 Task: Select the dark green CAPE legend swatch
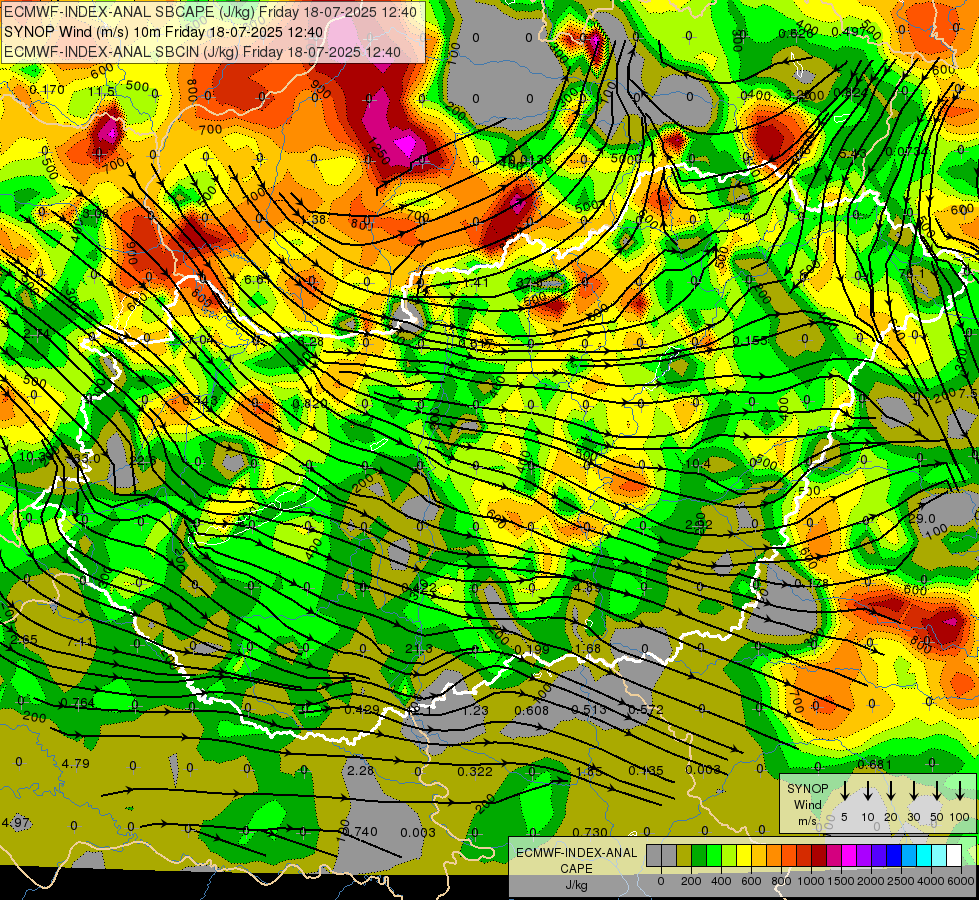coord(699,855)
